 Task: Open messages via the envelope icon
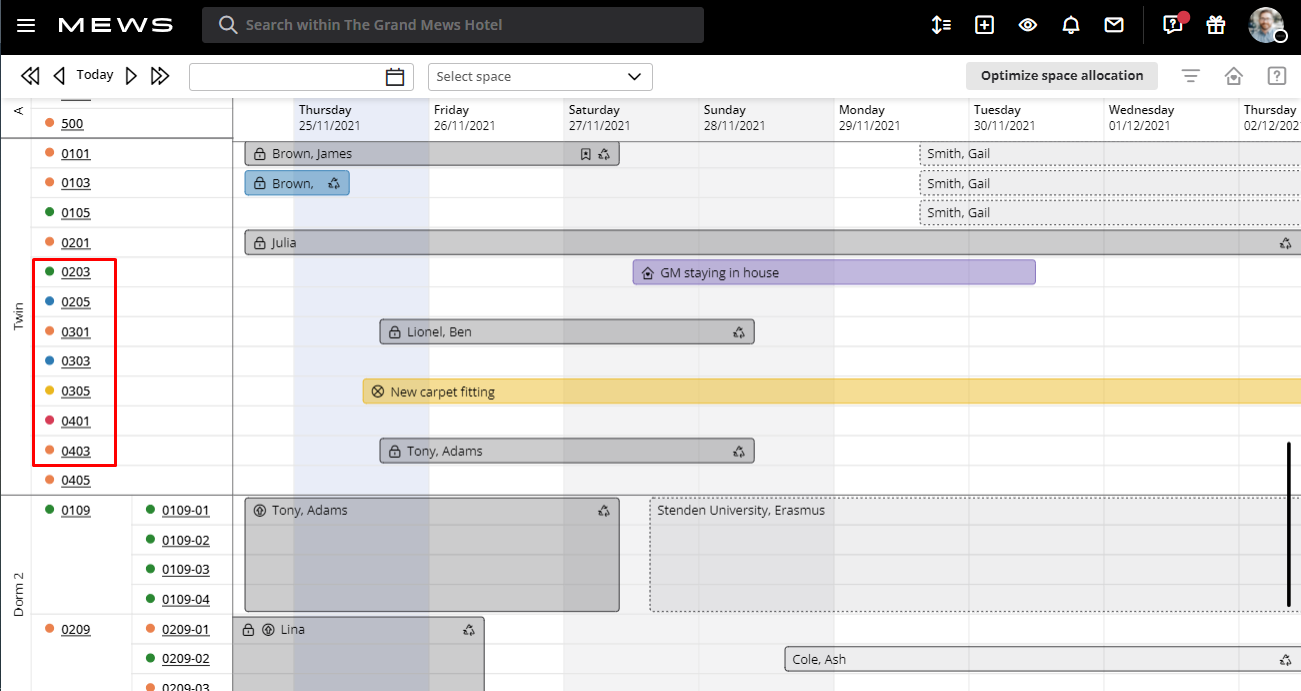click(x=1113, y=24)
